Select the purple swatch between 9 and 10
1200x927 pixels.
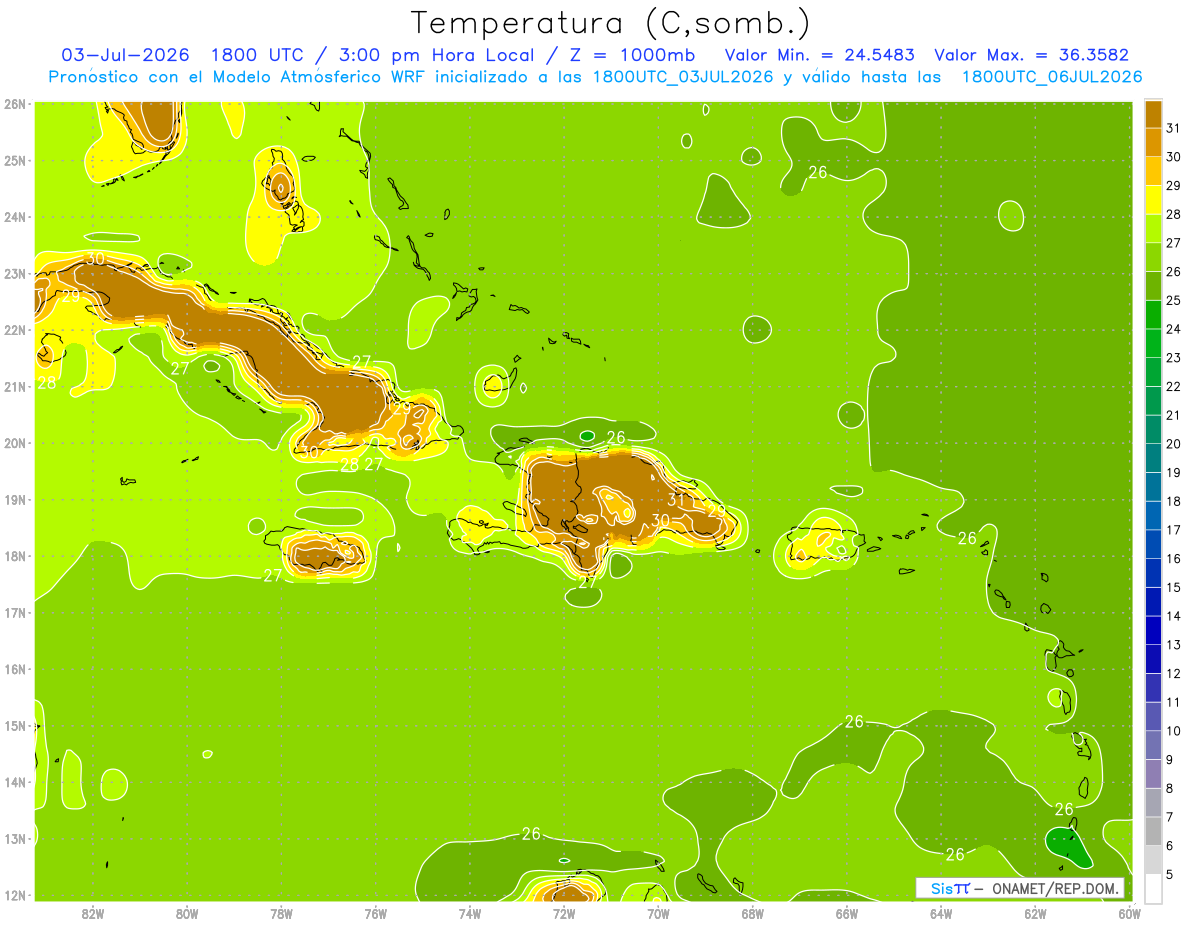click(x=1154, y=745)
